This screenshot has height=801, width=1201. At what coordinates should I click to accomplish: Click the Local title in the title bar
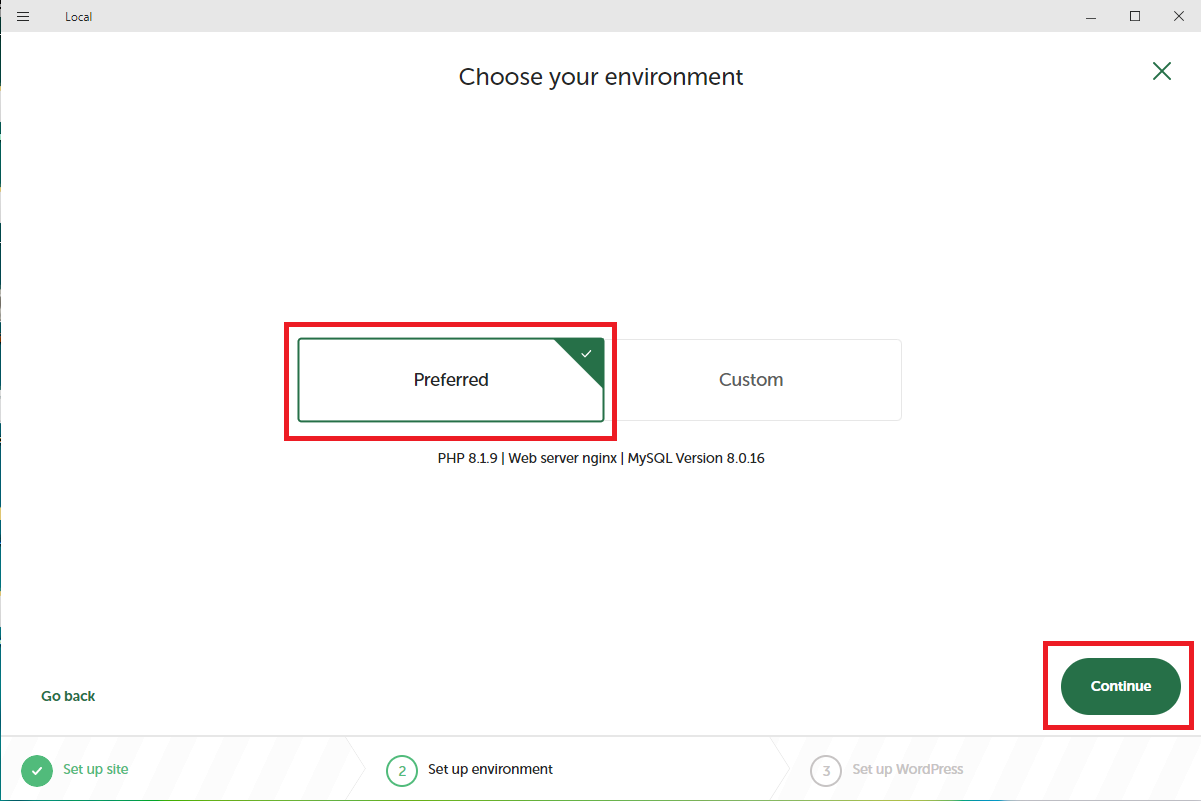(x=77, y=16)
